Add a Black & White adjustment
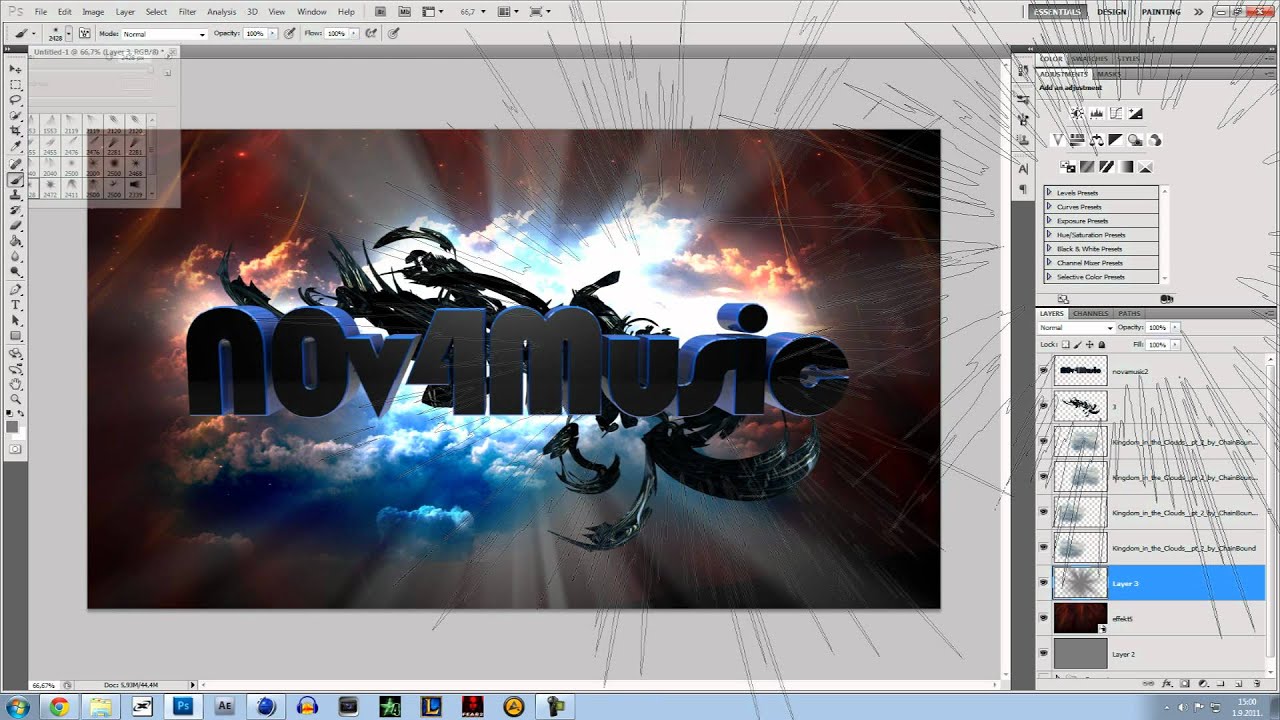Image resolution: width=1280 pixels, height=720 pixels. 1115,140
